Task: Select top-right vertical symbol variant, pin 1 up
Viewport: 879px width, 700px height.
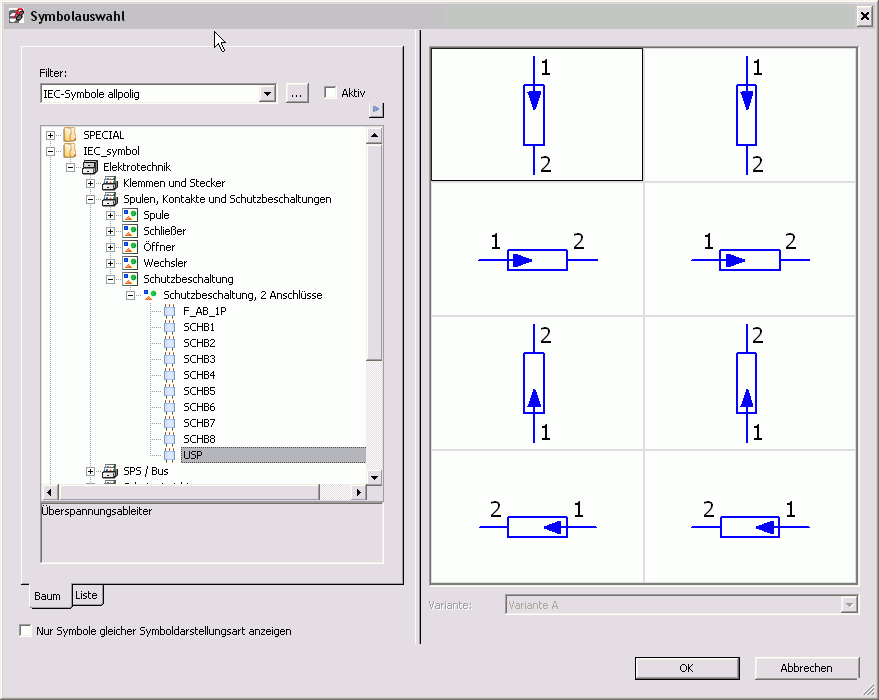Action: pyautogui.click(x=750, y=114)
